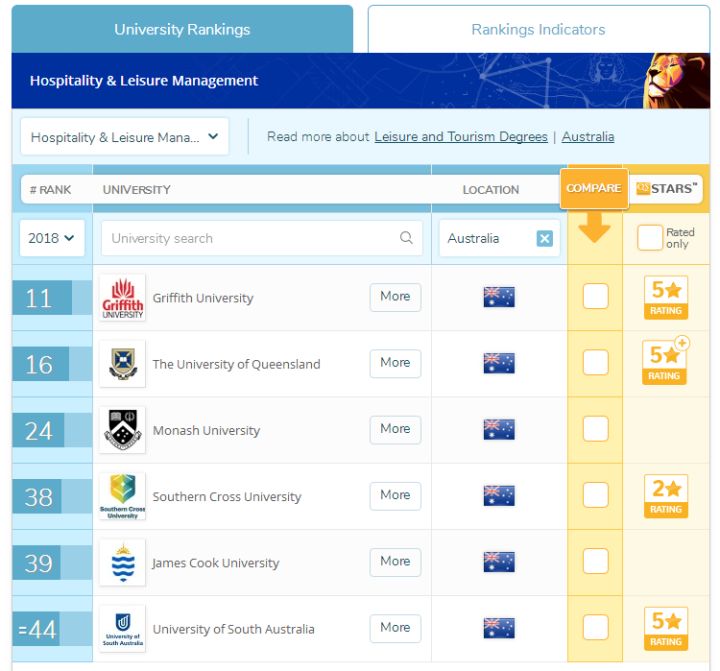Expand the Hospitality & Leisure subject dropdown
Image resolution: width=720 pixels, height=671 pixels.
point(125,137)
